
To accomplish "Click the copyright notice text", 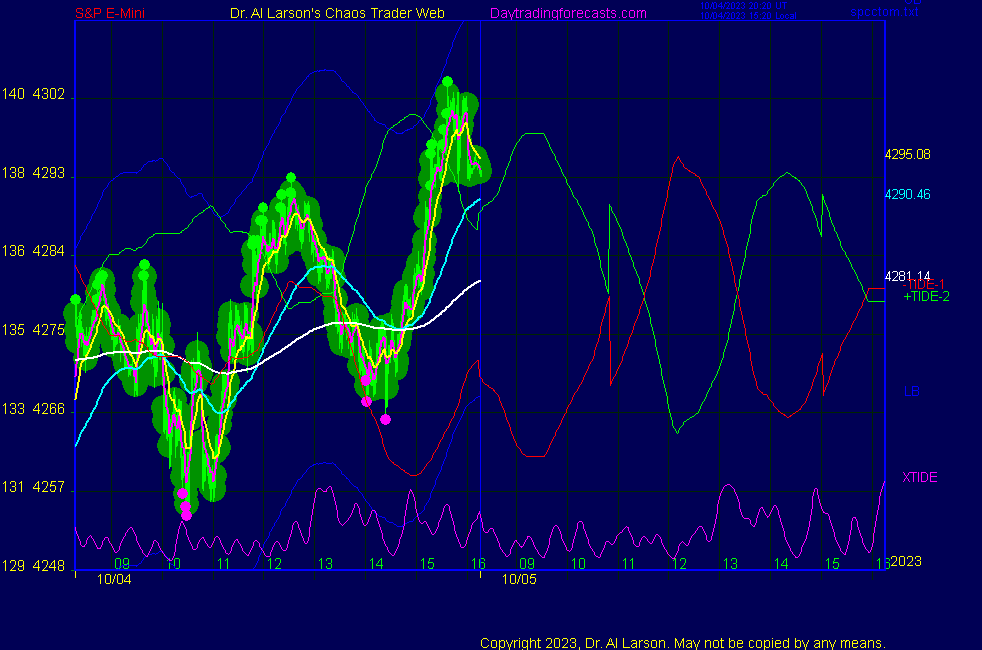I will 683,642.
